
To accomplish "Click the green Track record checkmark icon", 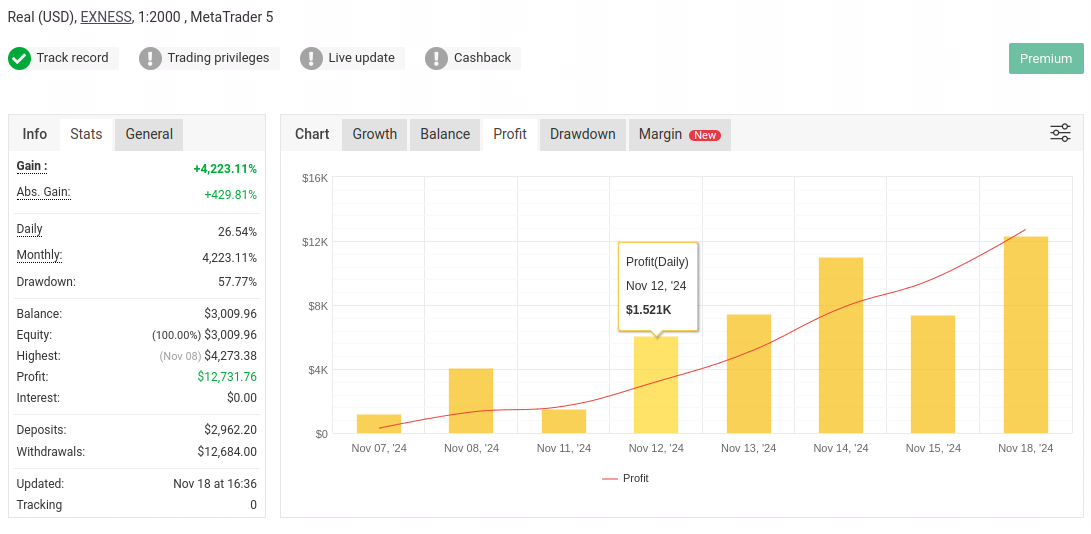I will pyautogui.click(x=19, y=58).
